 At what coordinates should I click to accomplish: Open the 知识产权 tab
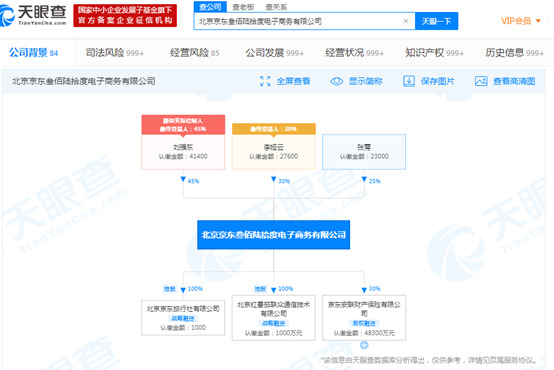(x=434, y=53)
